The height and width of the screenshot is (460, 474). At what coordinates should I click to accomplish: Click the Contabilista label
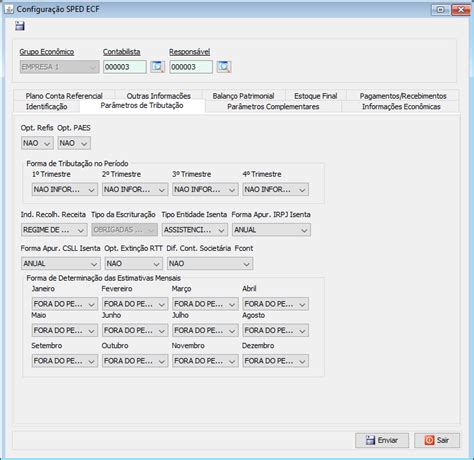pyautogui.click(x=122, y=52)
